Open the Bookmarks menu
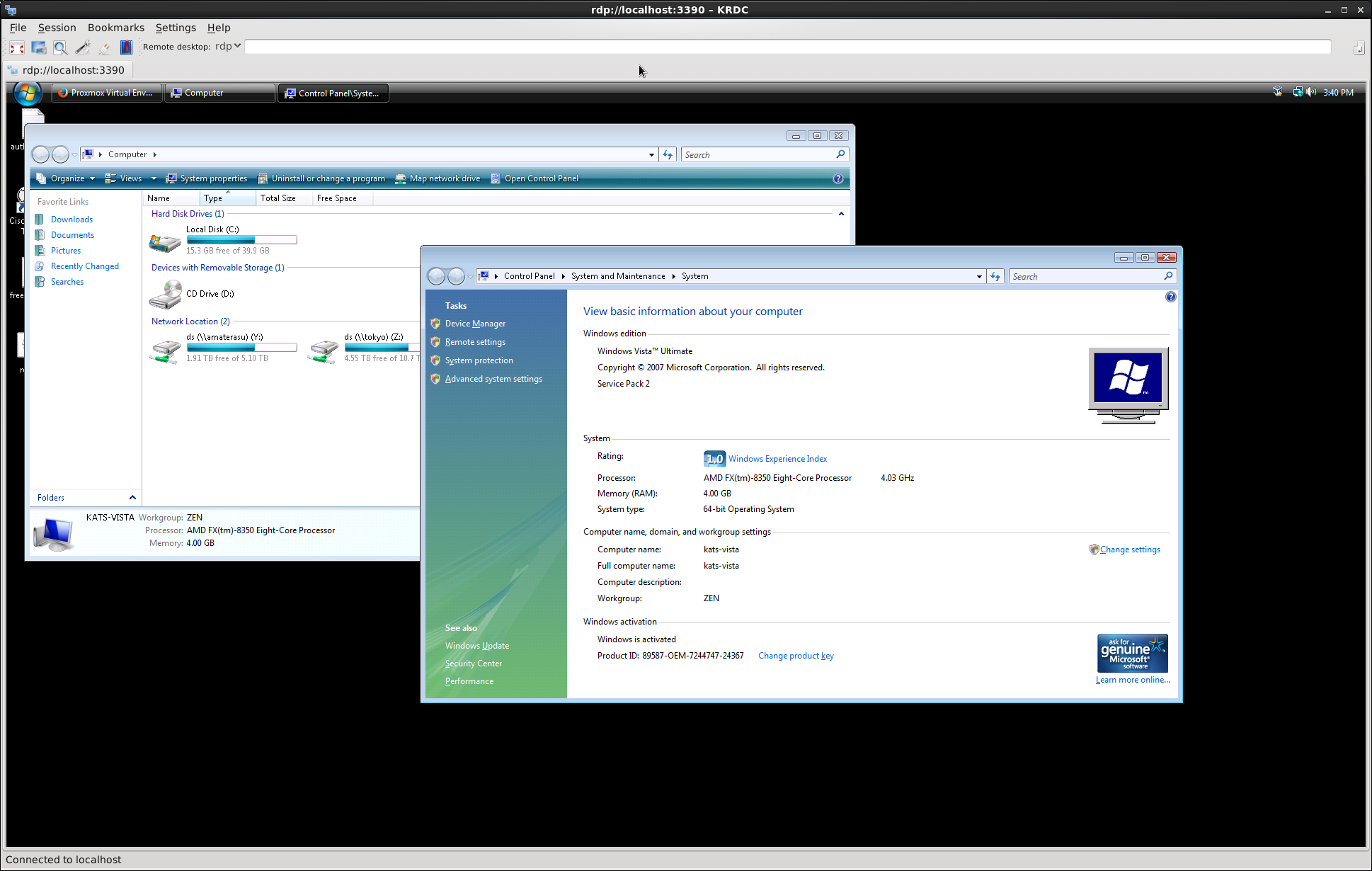Screen dimensions: 1372x871 click(116, 28)
